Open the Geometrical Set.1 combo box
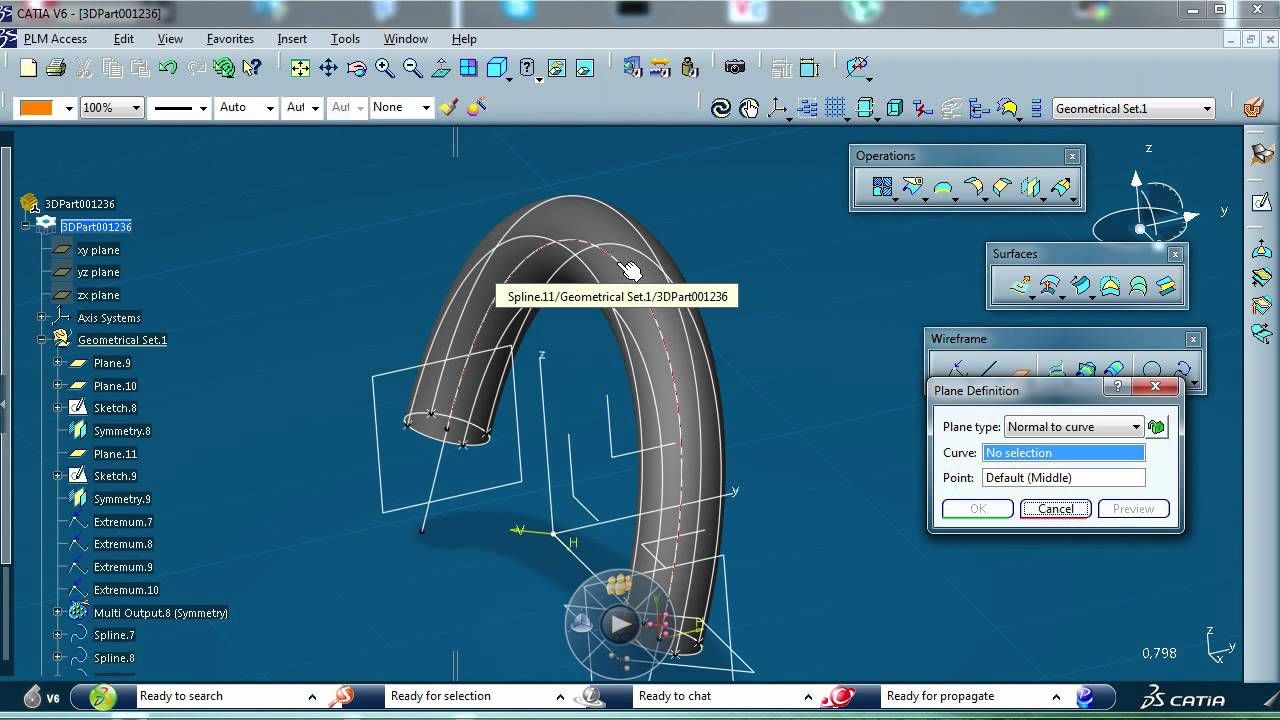1280x720 pixels. point(1207,109)
